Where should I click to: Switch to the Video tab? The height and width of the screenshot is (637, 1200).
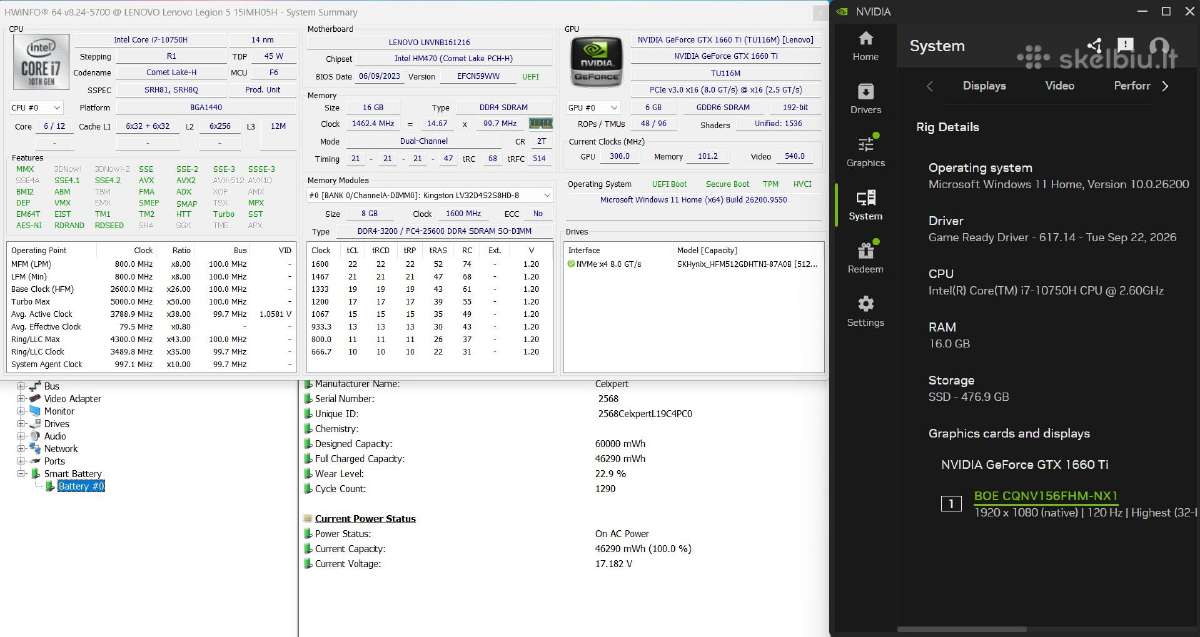(x=1060, y=86)
